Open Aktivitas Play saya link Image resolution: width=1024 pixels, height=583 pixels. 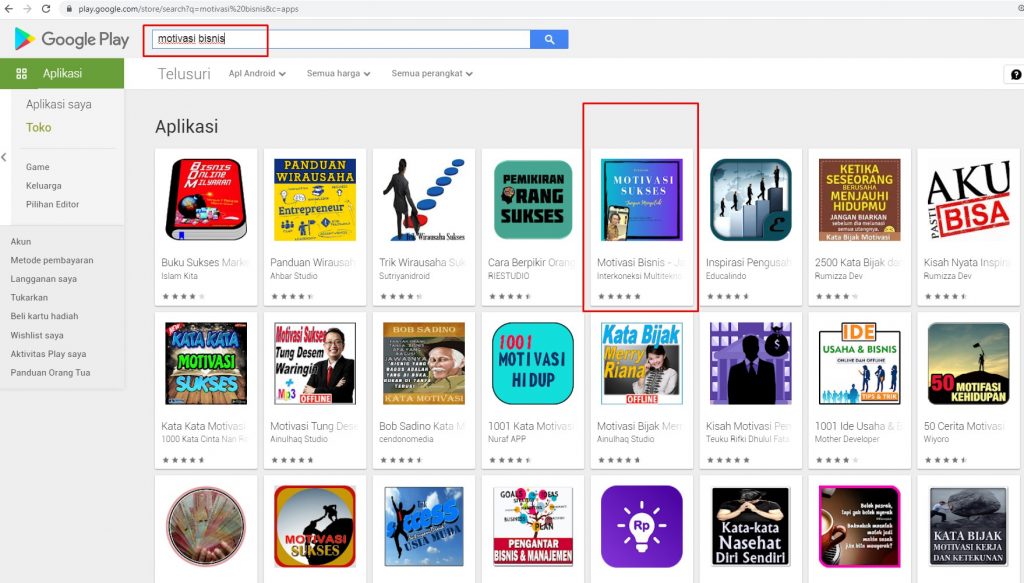coord(48,354)
